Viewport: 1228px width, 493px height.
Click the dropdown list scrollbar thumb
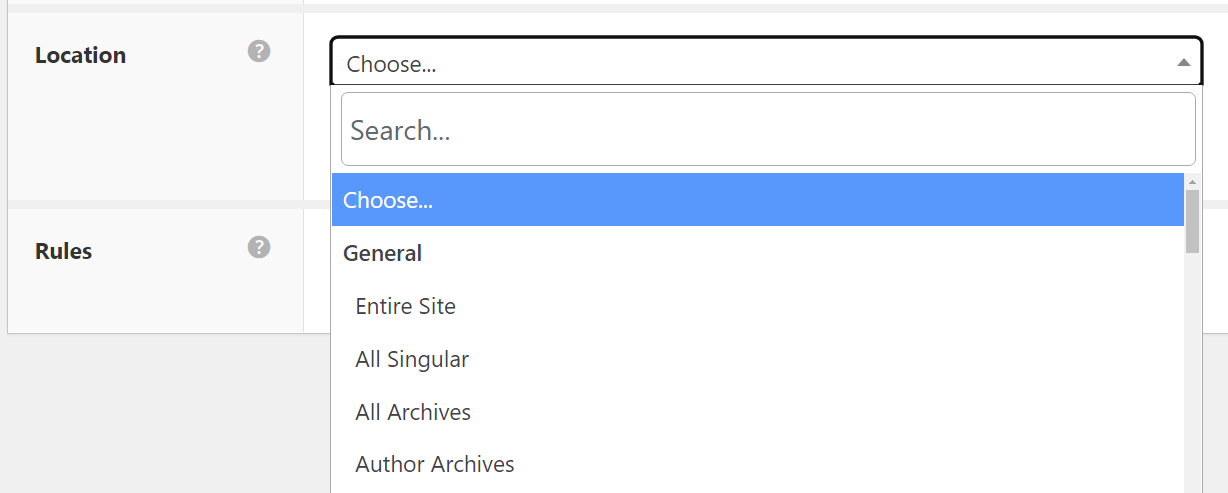[x=1192, y=220]
